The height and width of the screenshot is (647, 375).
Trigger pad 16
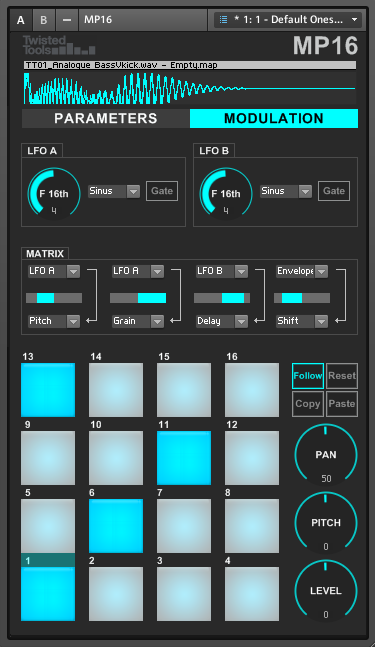[x=252, y=390]
